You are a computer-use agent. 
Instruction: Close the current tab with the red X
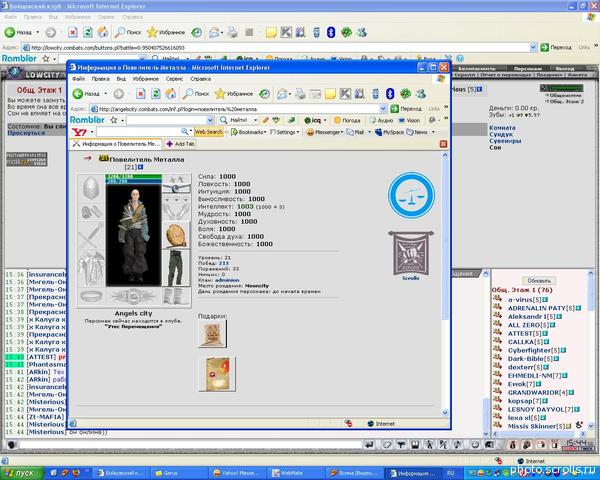[x=443, y=144]
